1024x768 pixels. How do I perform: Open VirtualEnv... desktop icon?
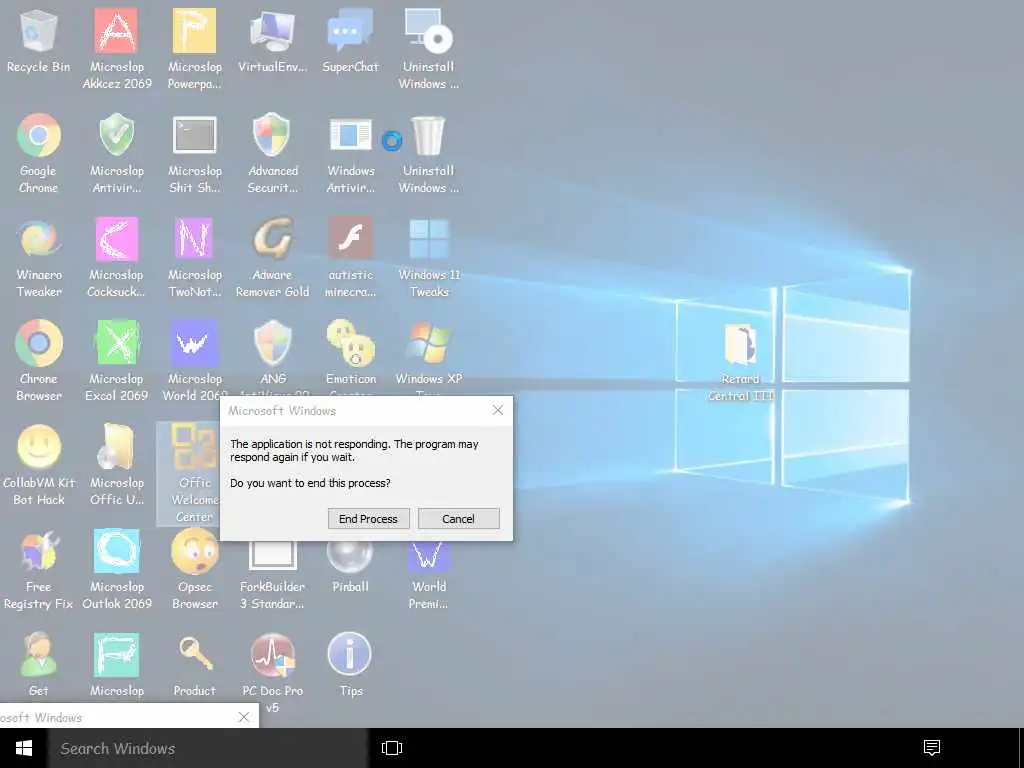coord(272,31)
